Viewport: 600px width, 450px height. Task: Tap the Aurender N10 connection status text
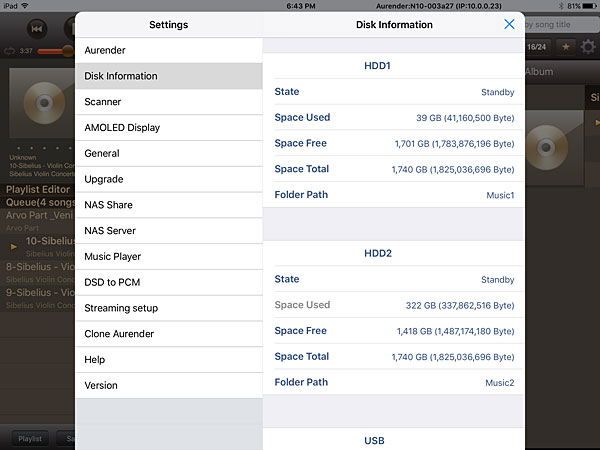439,6
